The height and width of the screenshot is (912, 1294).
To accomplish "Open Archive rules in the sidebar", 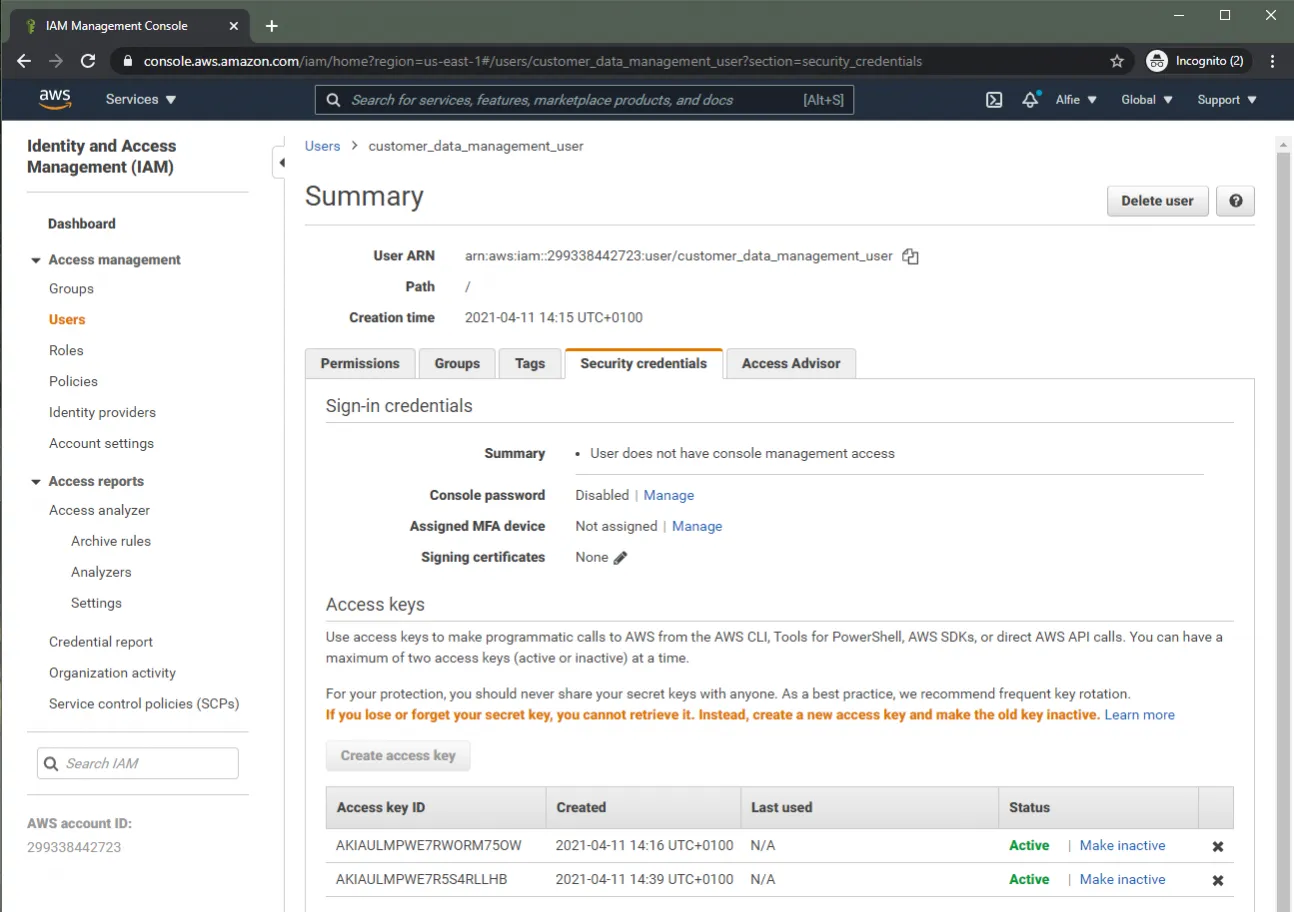I will click(x=111, y=542).
